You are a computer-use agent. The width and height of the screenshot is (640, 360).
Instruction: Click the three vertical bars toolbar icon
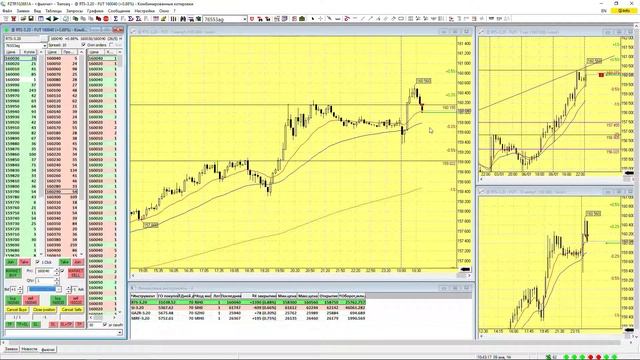coord(173,19)
